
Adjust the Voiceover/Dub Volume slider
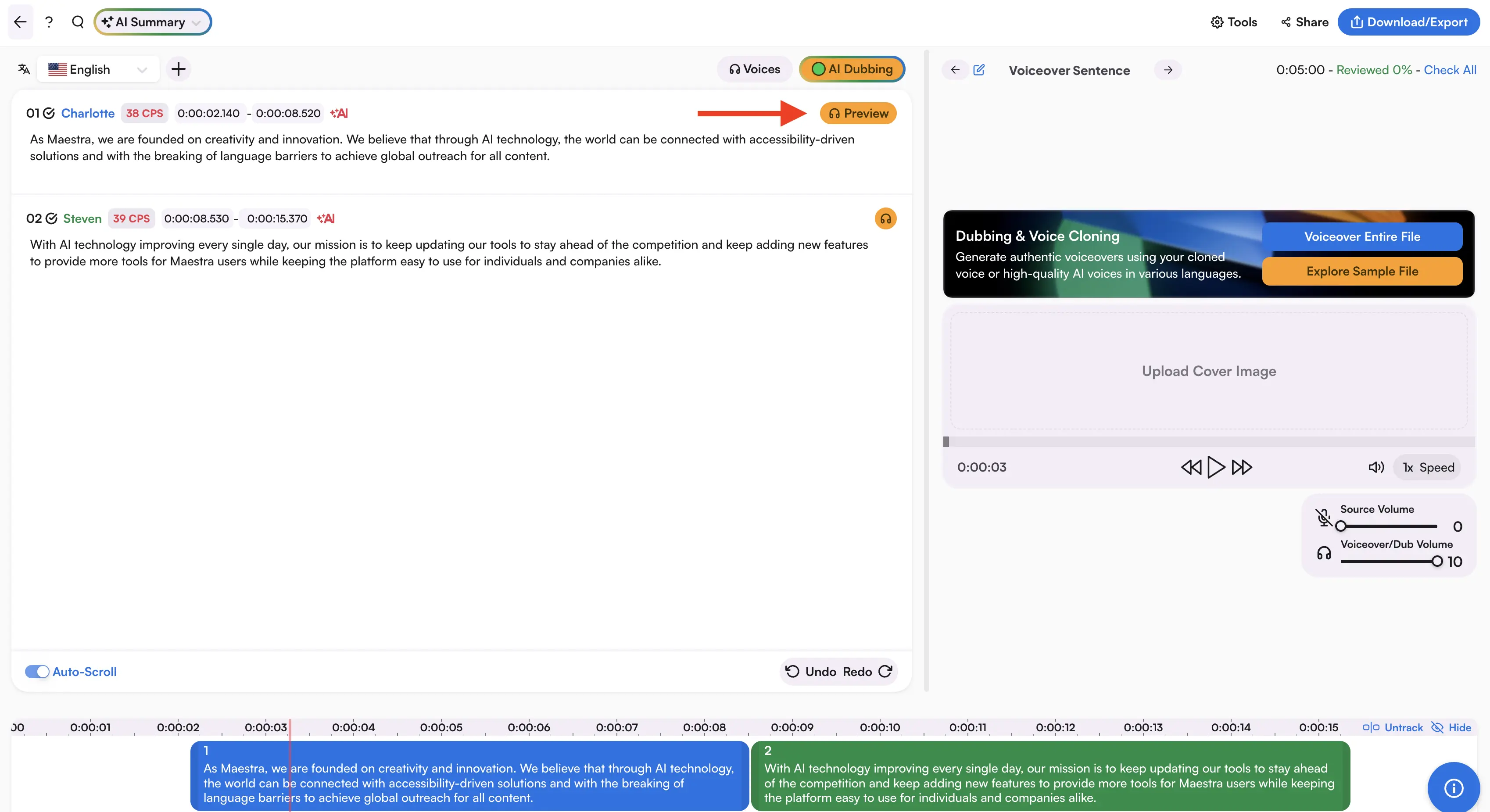tap(1391, 561)
